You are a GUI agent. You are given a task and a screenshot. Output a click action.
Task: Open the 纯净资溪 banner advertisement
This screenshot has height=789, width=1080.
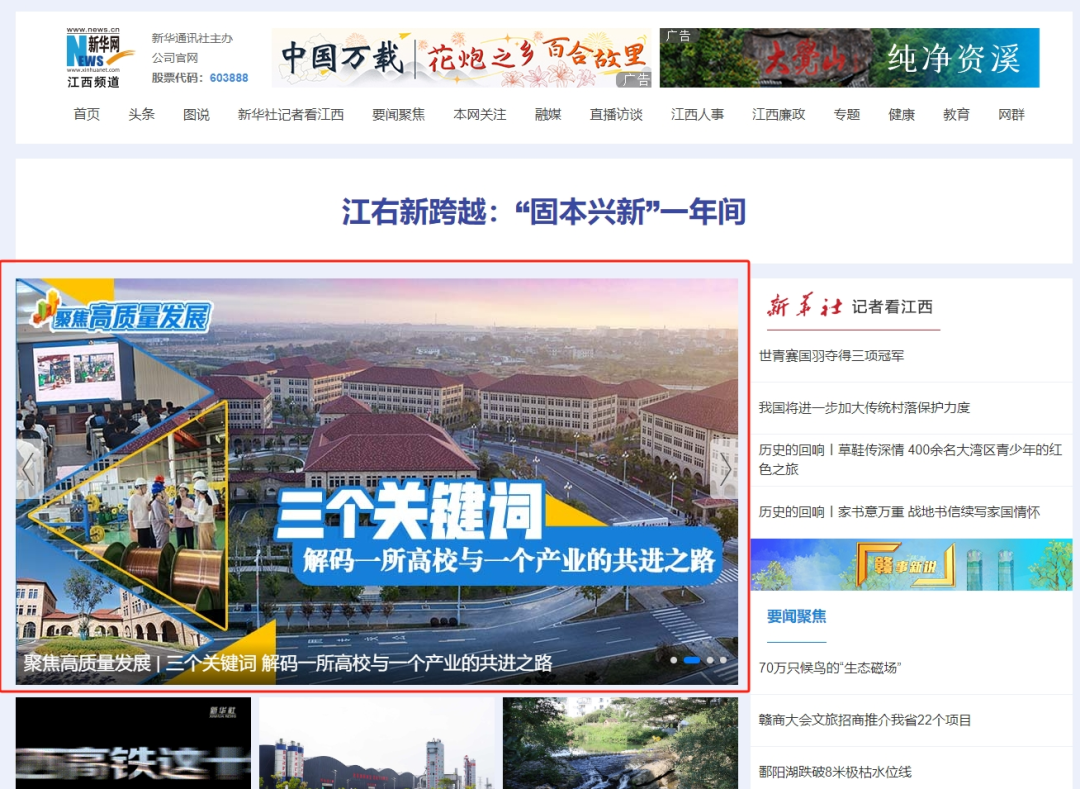coord(849,58)
